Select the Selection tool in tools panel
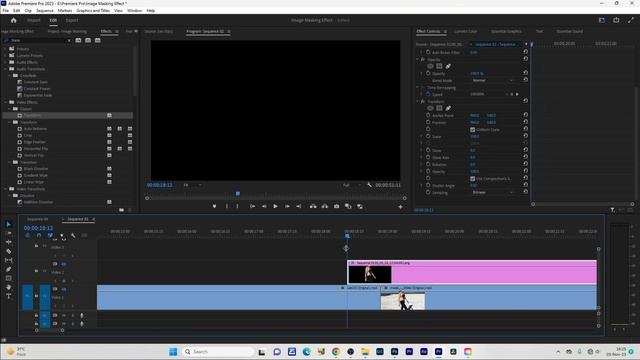The height and width of the screenshot is (360, 640). click(x=9, y=224)
